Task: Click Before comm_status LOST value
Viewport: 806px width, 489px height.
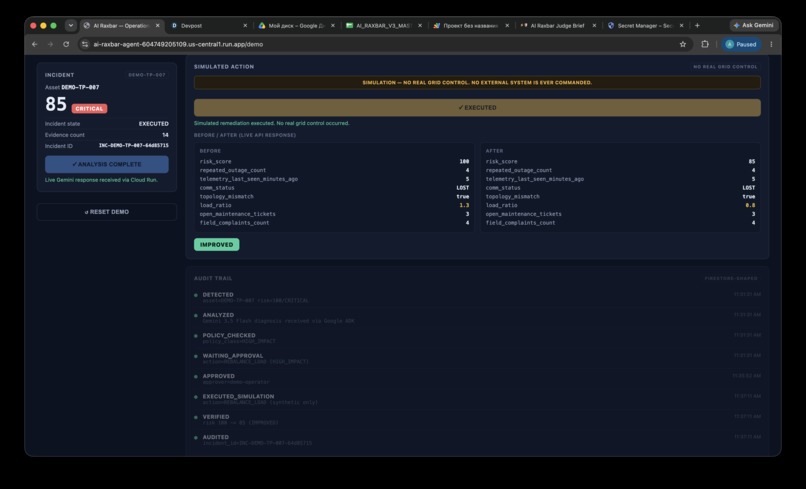Action: (x=463, y=188)
